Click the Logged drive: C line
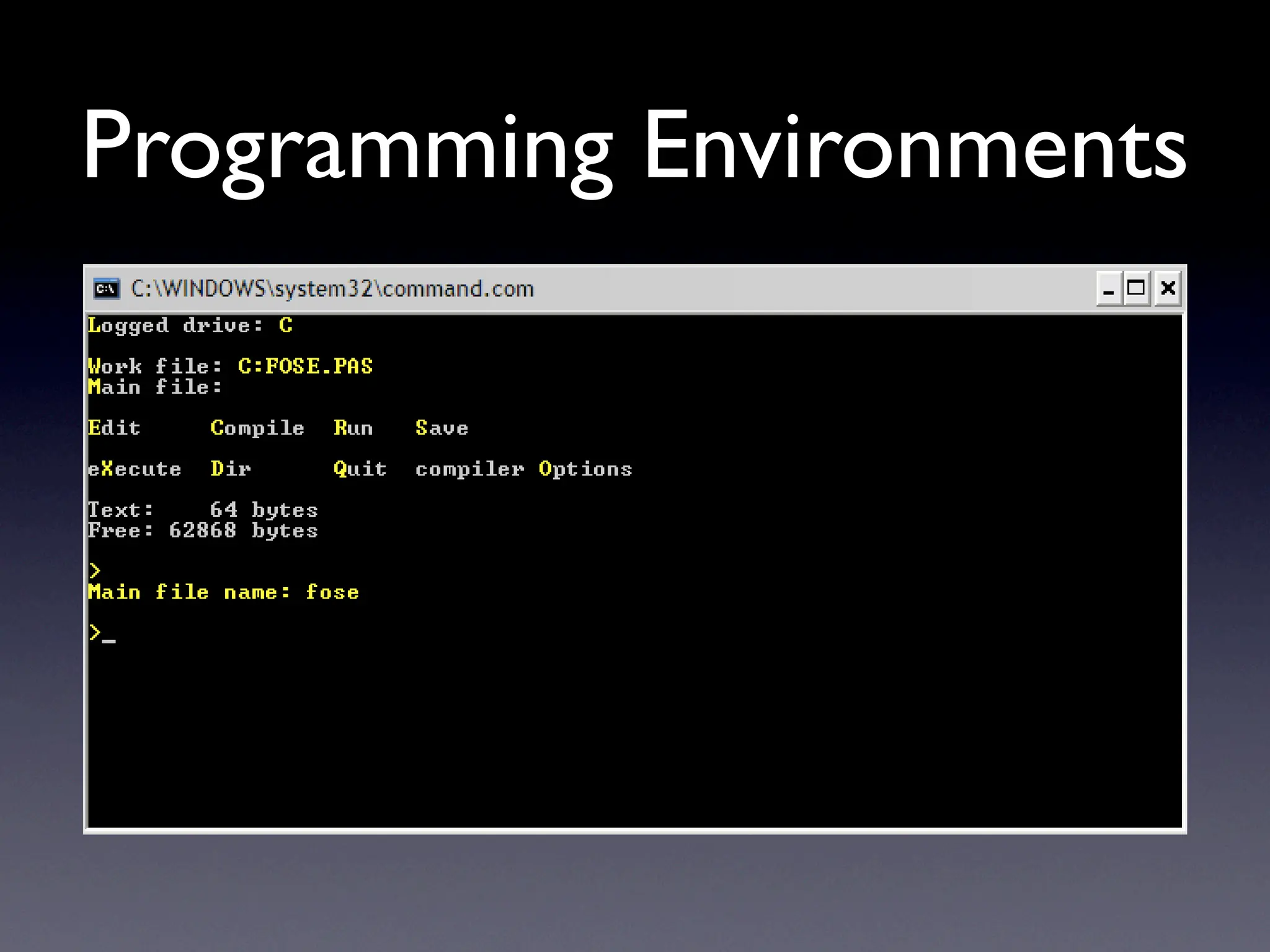The width and height of the screenshot is (1270, 952). click(190, 325)
